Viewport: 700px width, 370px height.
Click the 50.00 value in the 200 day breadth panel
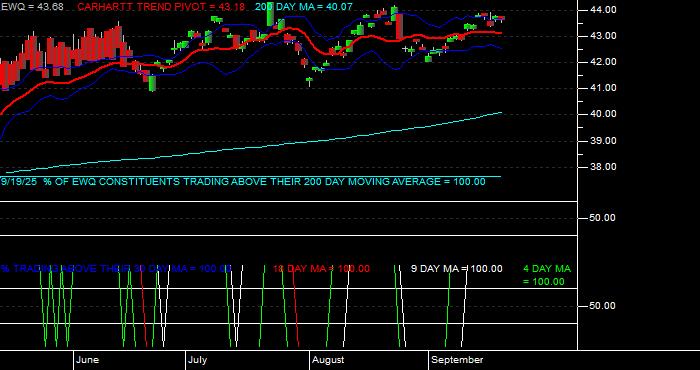pos(603,218)
